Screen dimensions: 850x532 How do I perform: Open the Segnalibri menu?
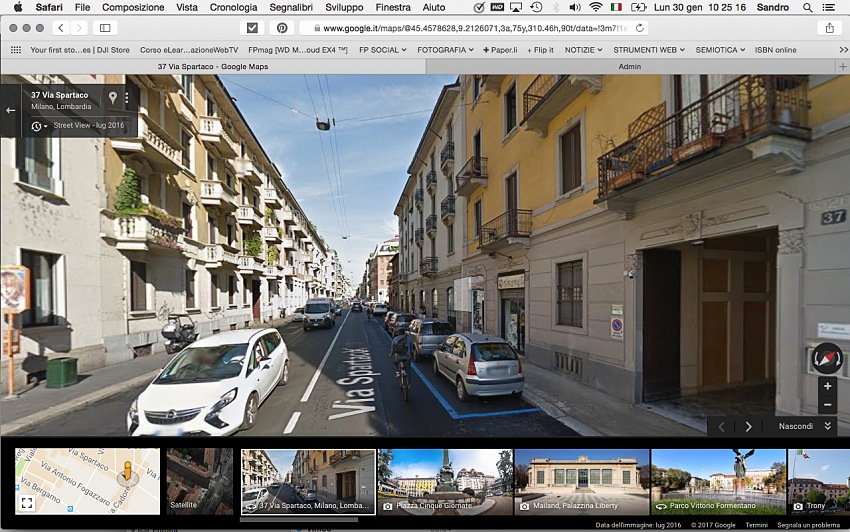tap(291, 8)
